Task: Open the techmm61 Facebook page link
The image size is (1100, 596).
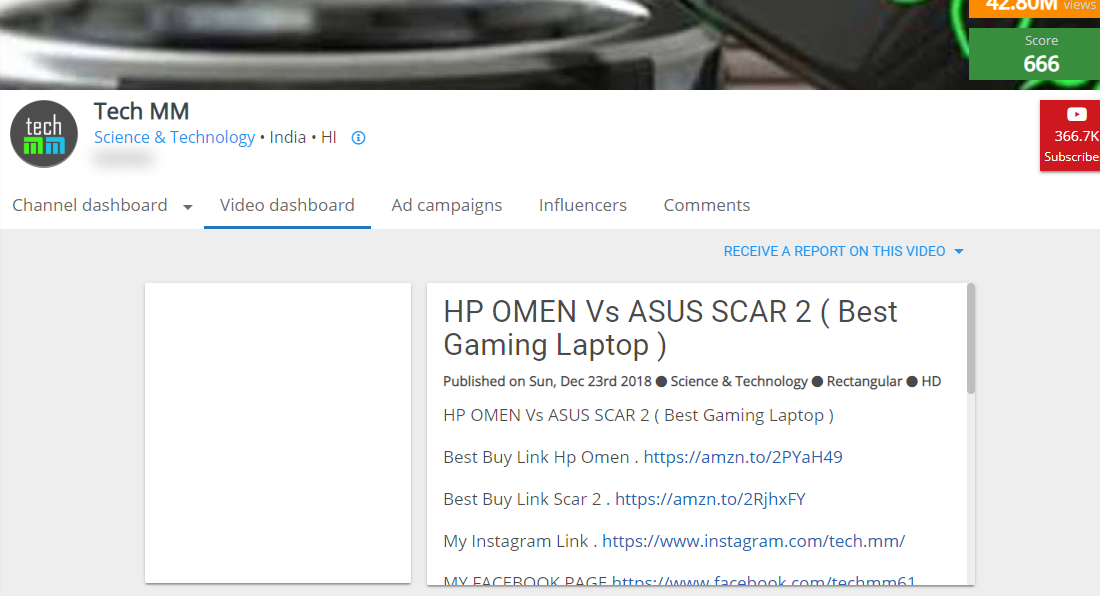Action: (763, 580)
